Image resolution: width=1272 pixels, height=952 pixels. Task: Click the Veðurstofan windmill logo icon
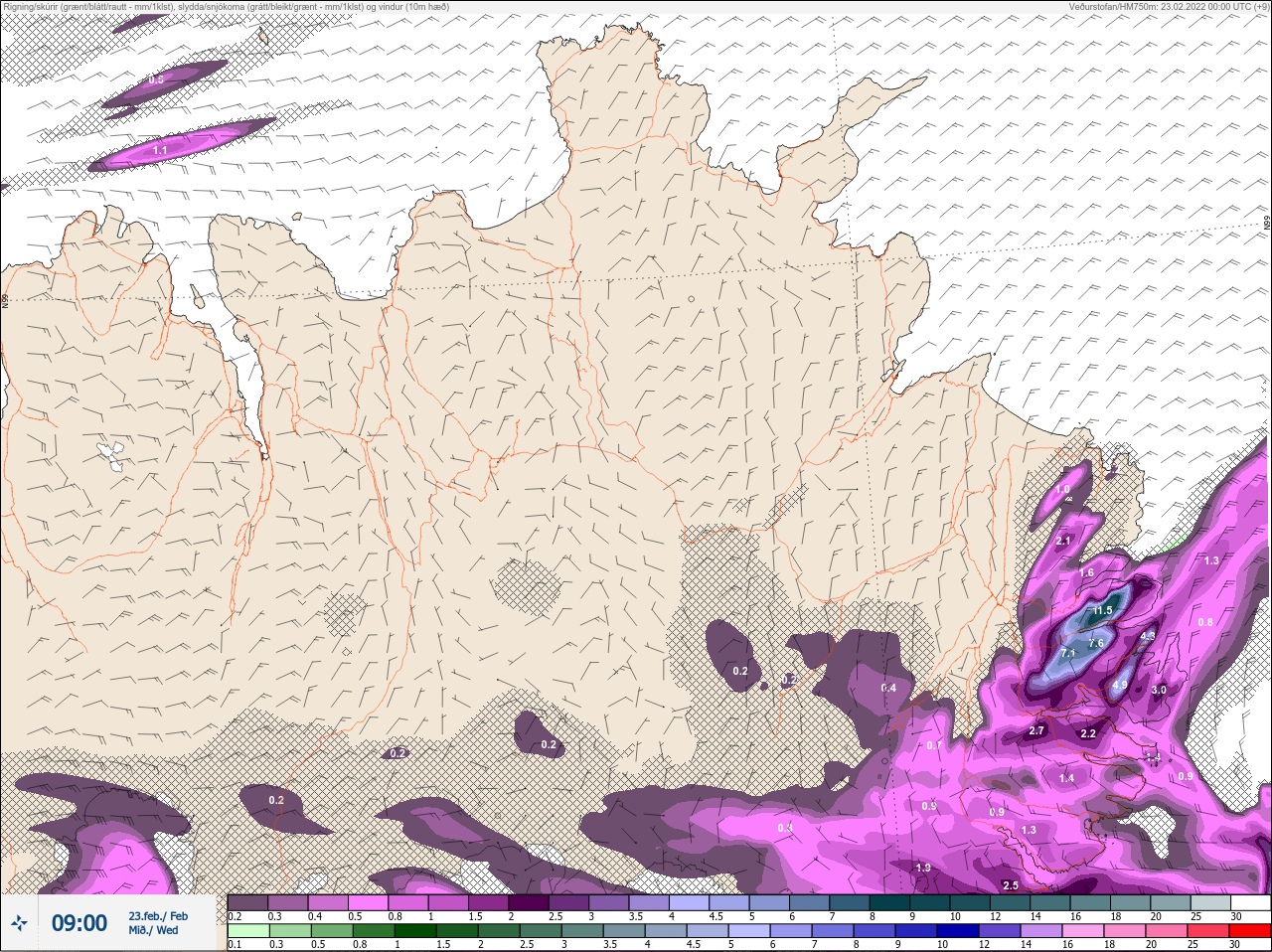coord(19,923)
